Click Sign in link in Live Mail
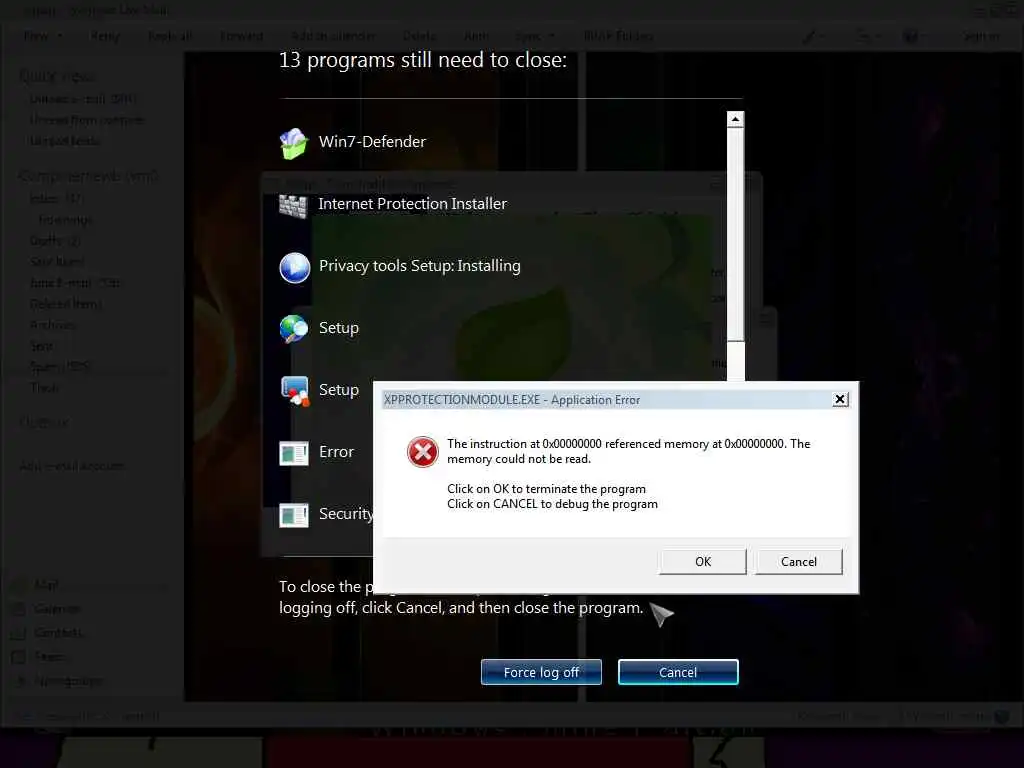Image resolution: width=1024 pixels, height=768 pixels. tap(981, 36)
